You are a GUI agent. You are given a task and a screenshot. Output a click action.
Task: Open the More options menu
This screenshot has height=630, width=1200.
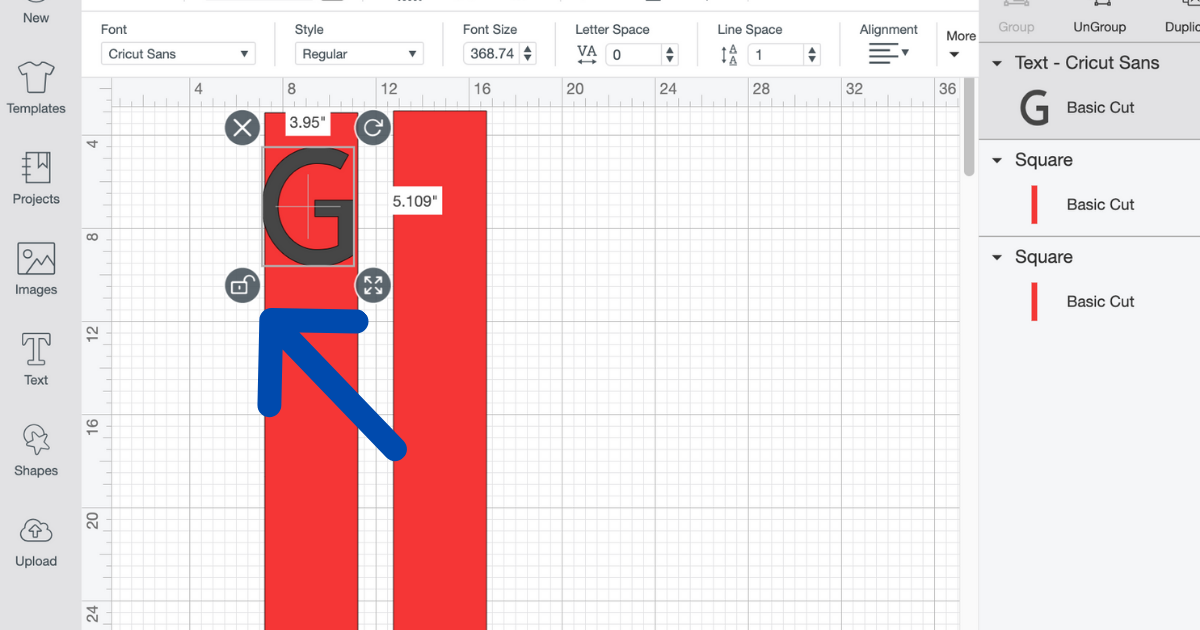[959, 45]
